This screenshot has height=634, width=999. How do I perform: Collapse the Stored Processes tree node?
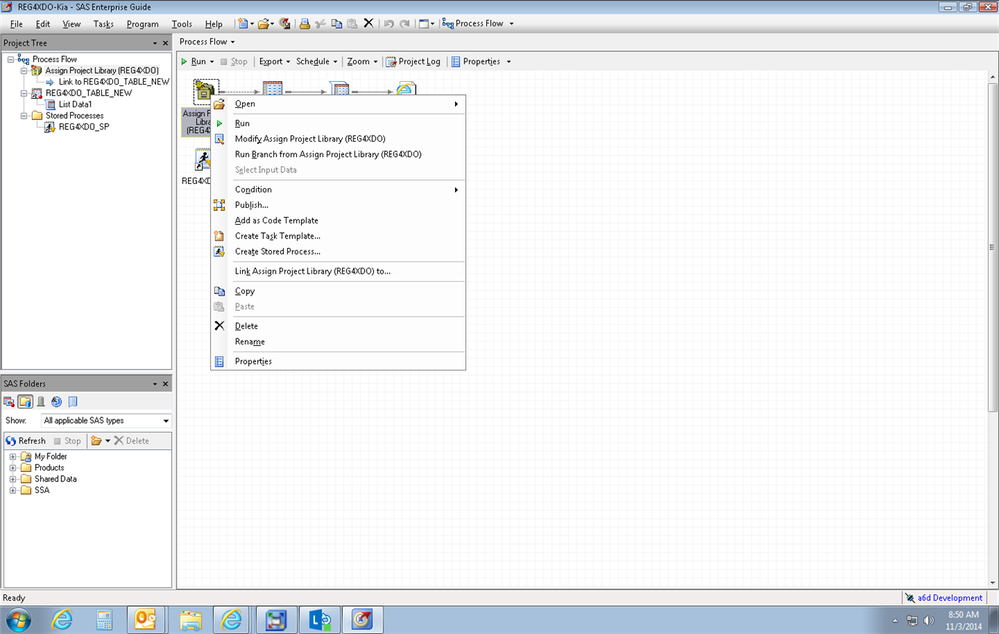click(x=24, y=116)
